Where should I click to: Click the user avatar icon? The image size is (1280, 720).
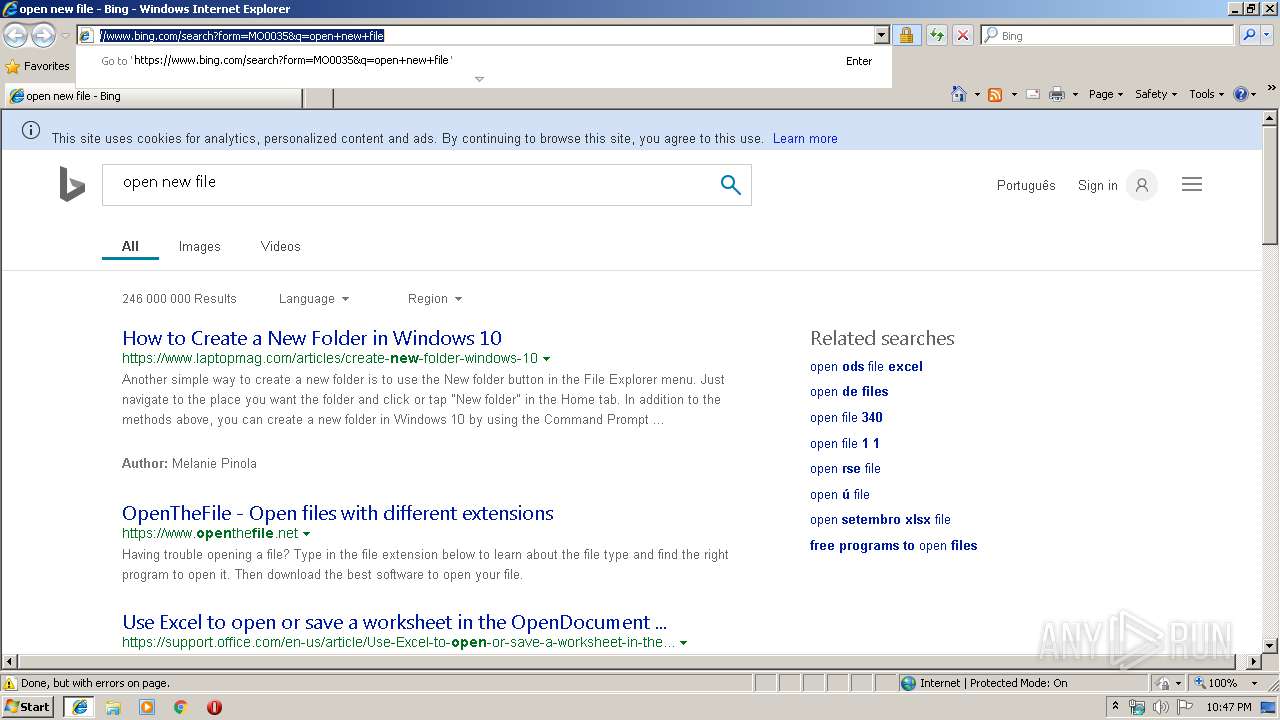tap(1141, 185)
